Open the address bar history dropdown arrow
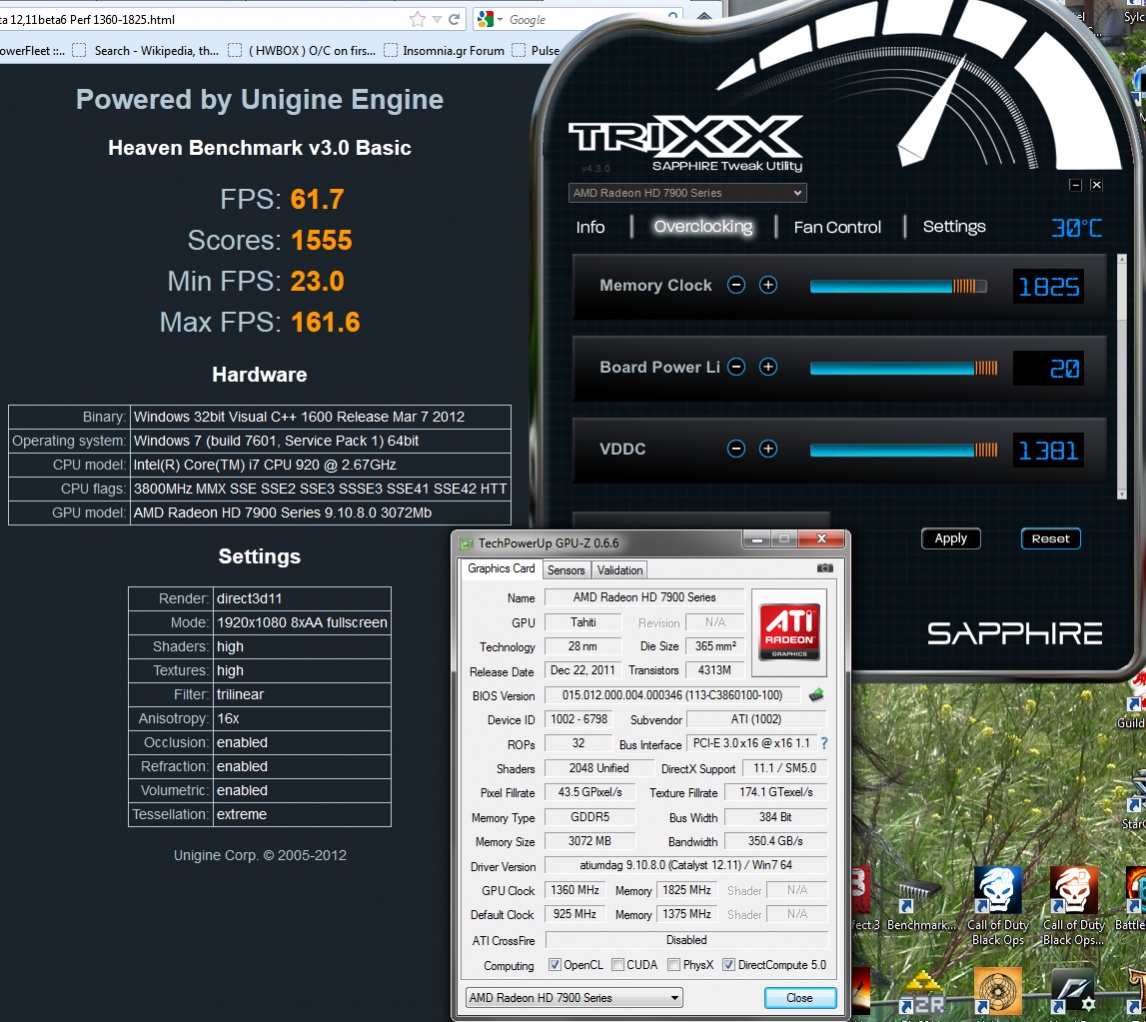This screenshot has width=1146, height=1022. point(436,20)
